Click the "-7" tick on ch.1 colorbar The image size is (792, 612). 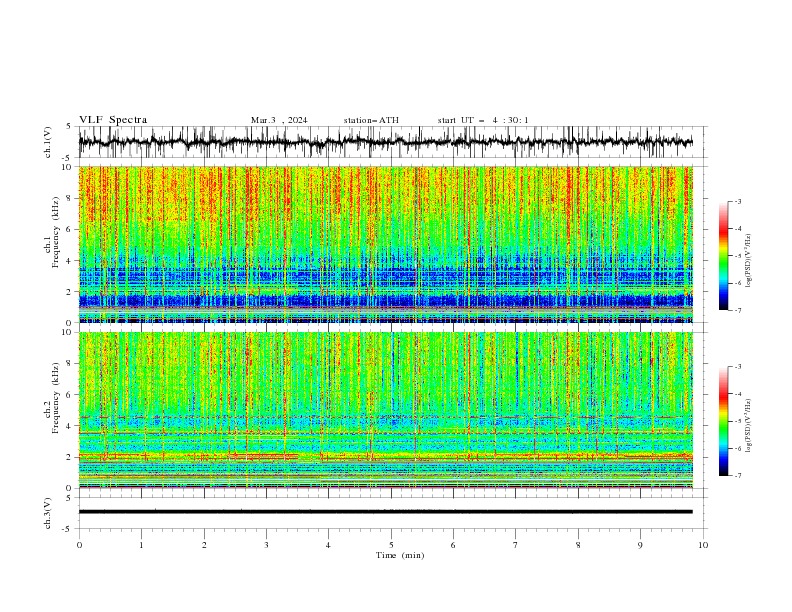[x=737, y=310]
